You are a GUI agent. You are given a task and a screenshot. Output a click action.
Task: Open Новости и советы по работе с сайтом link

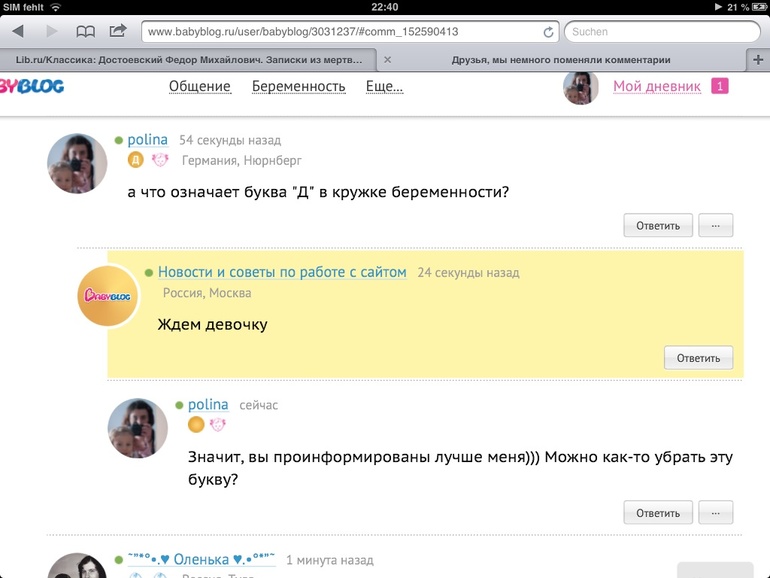(282, 272)
